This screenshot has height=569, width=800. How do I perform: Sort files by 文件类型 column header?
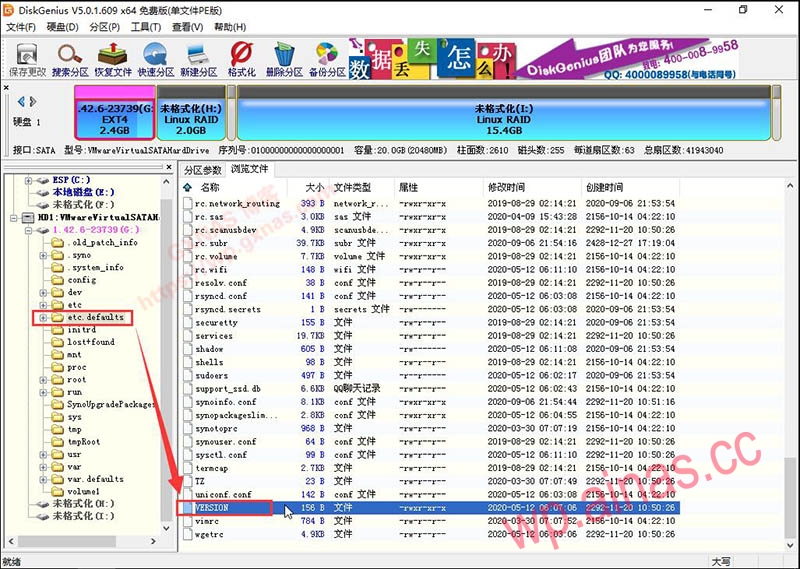(352, 187)
